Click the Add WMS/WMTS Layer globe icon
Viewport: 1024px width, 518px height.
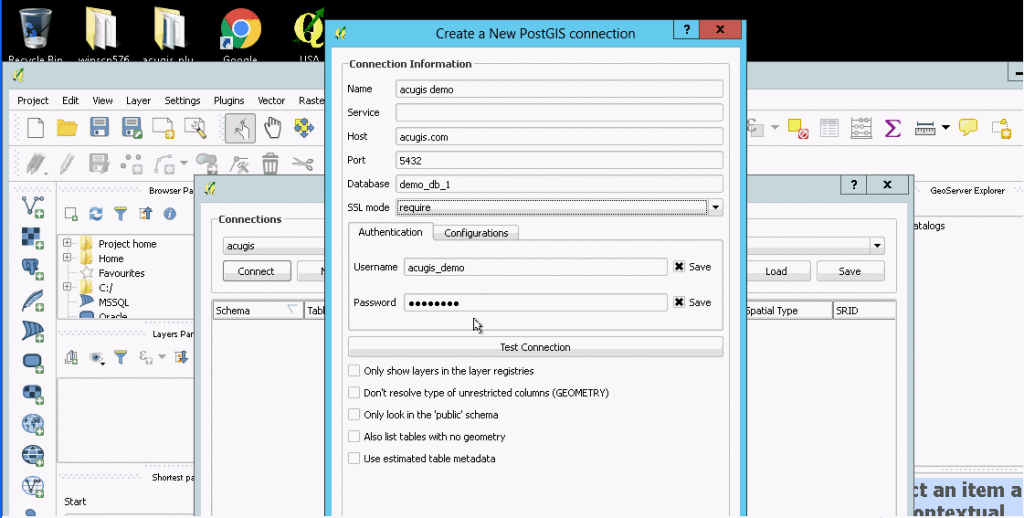pyautogui.click(x=33, y=424)
